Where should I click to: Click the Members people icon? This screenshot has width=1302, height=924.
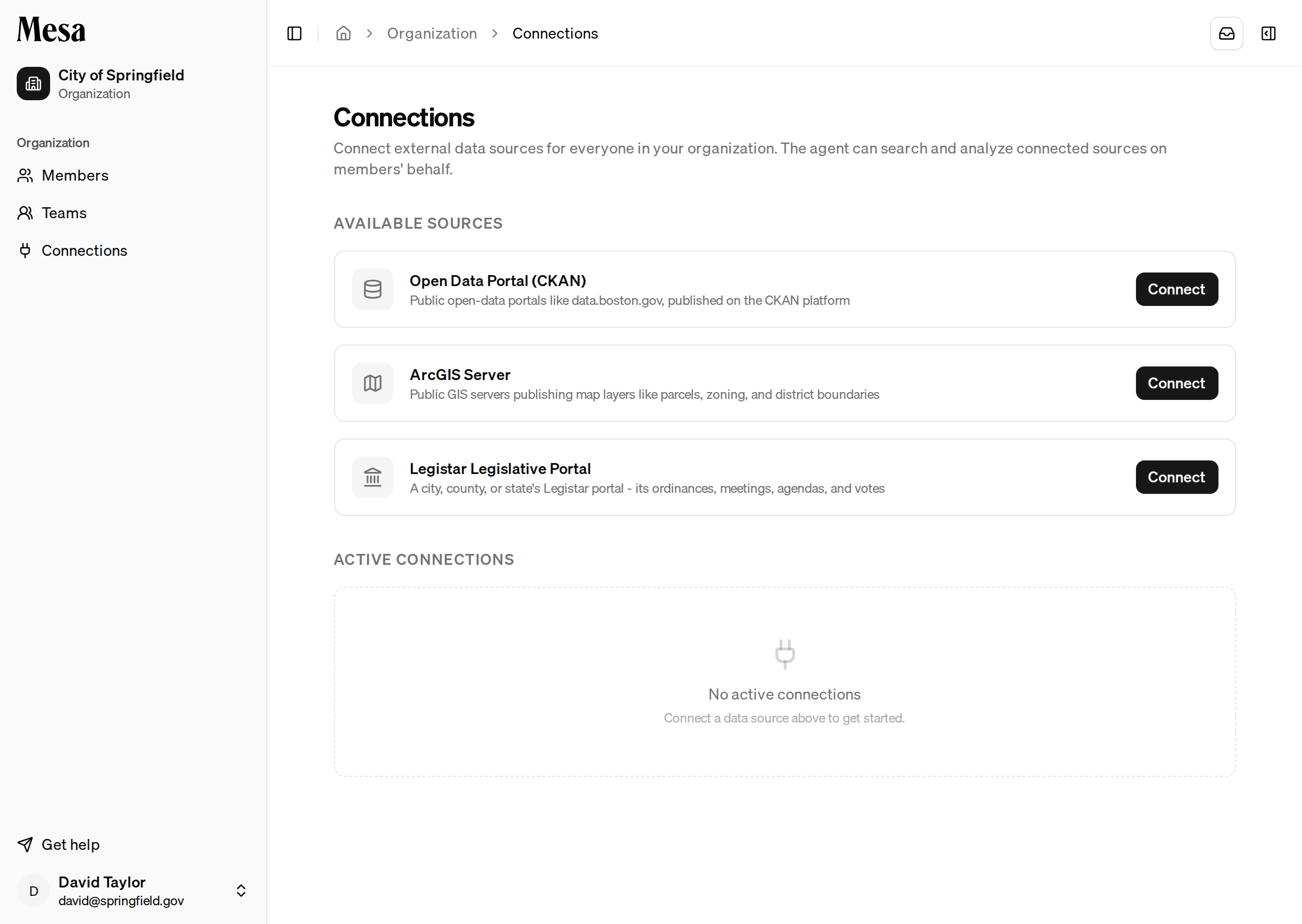point(25,175)
